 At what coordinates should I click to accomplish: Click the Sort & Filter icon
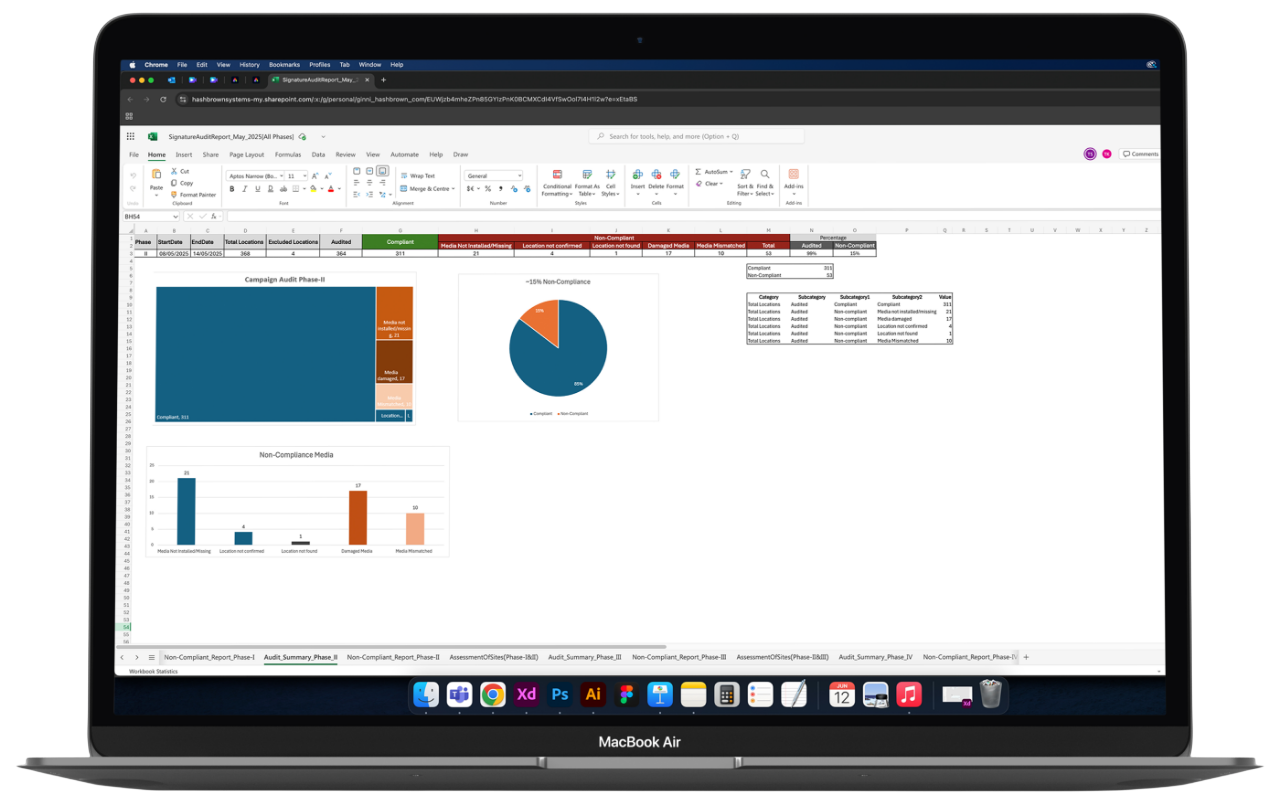tap(745, 175)
